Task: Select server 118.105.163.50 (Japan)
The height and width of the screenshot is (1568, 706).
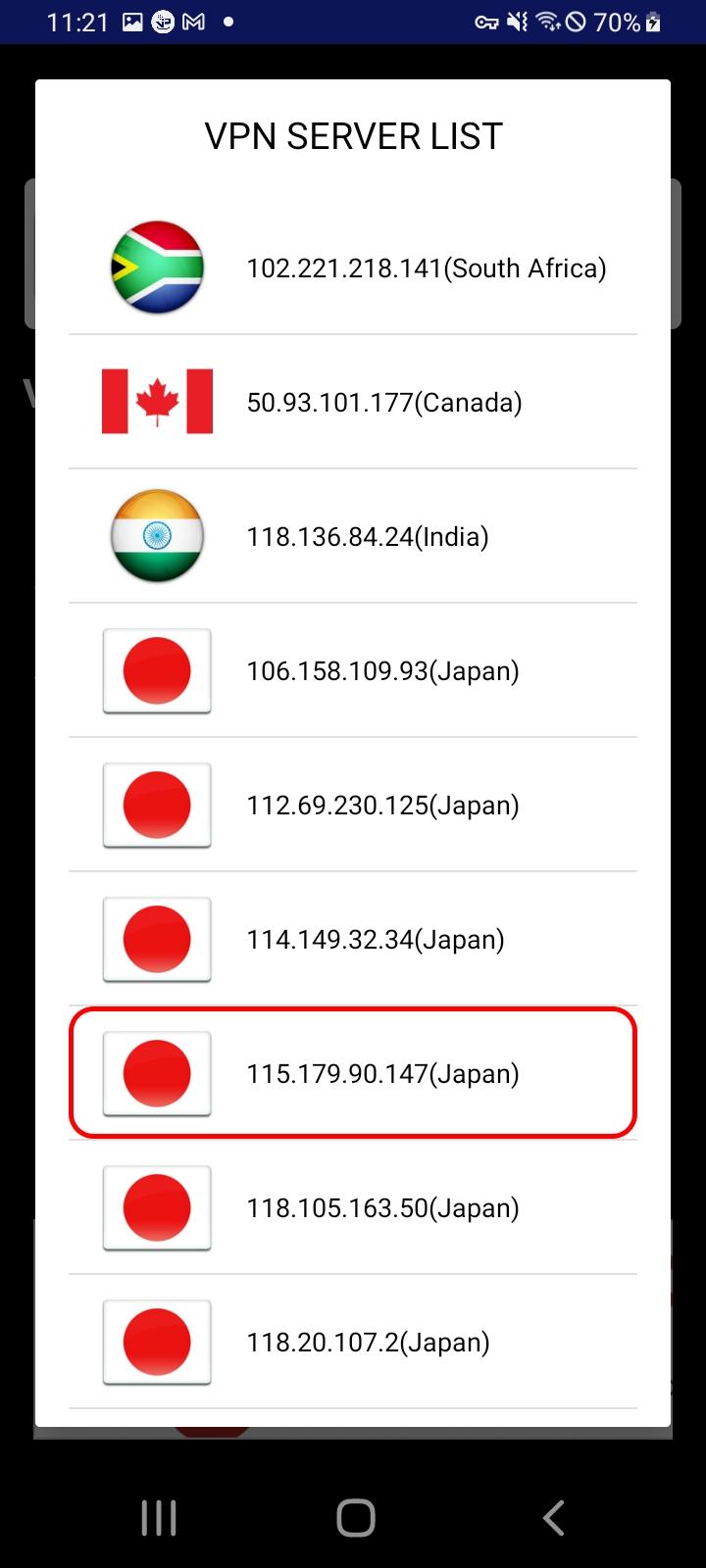Action: click(353, 1207)
